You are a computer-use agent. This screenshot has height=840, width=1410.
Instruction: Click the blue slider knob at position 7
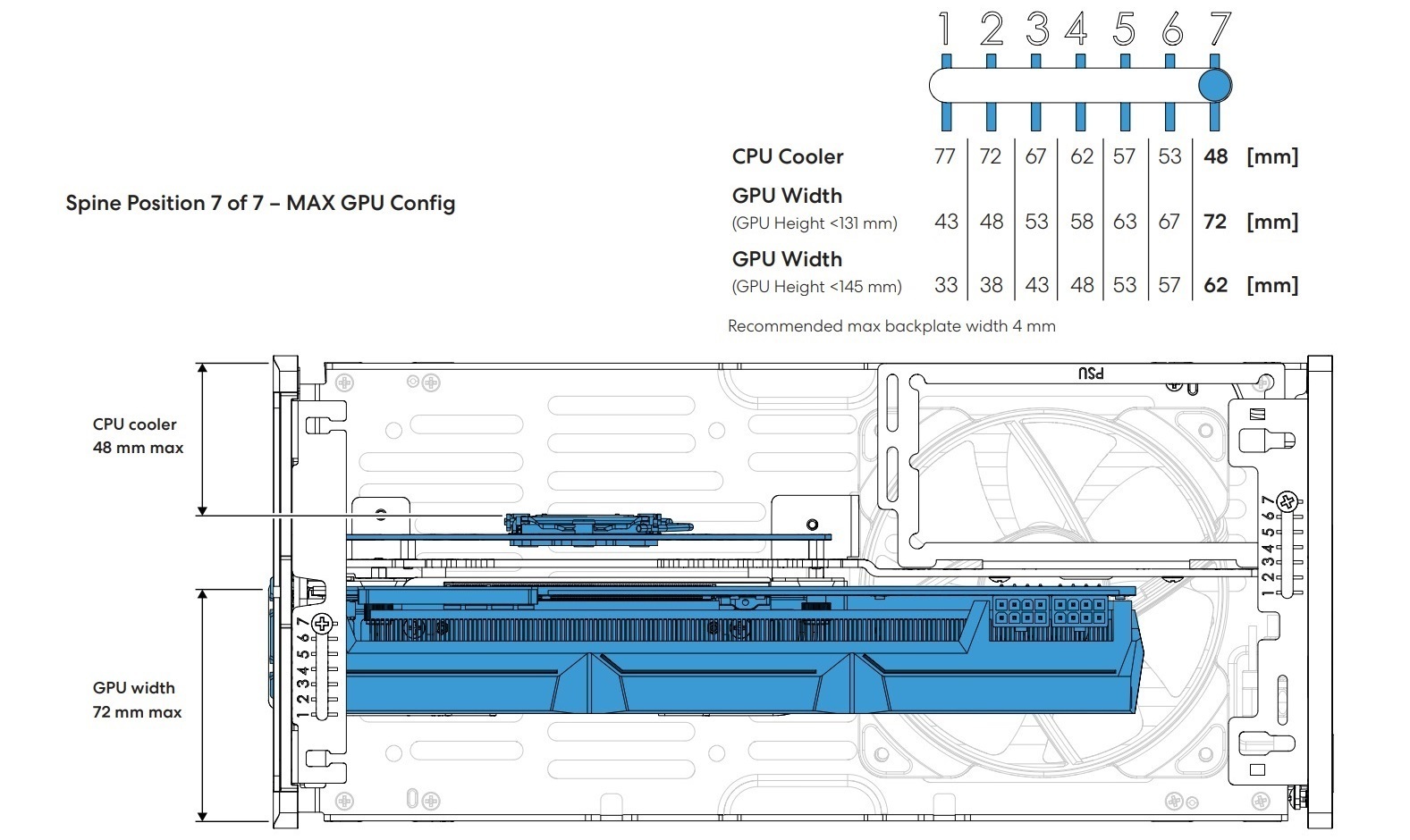pyautogui.click(x=1214, y=86)
